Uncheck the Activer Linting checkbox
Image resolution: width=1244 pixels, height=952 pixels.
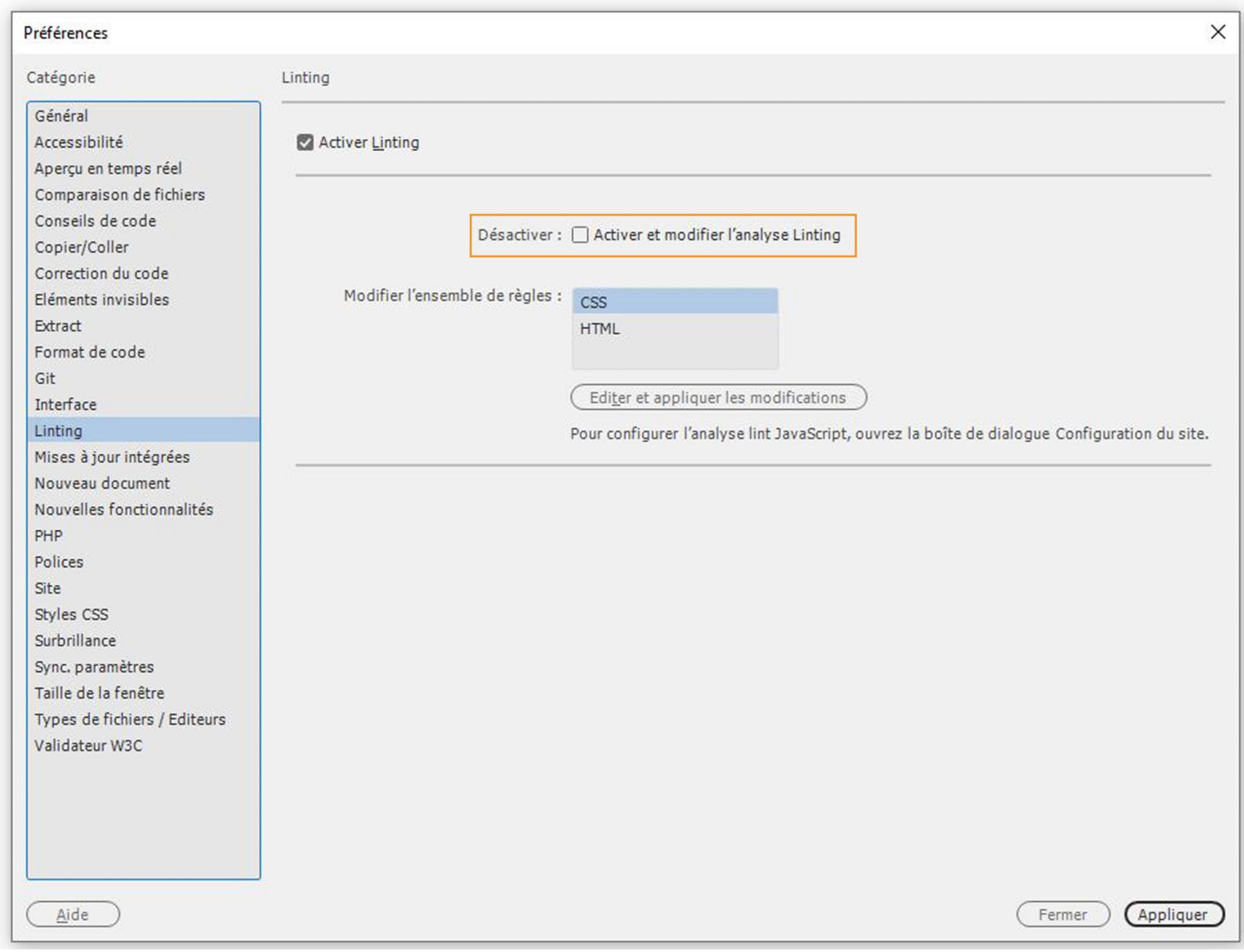(305, 142)
